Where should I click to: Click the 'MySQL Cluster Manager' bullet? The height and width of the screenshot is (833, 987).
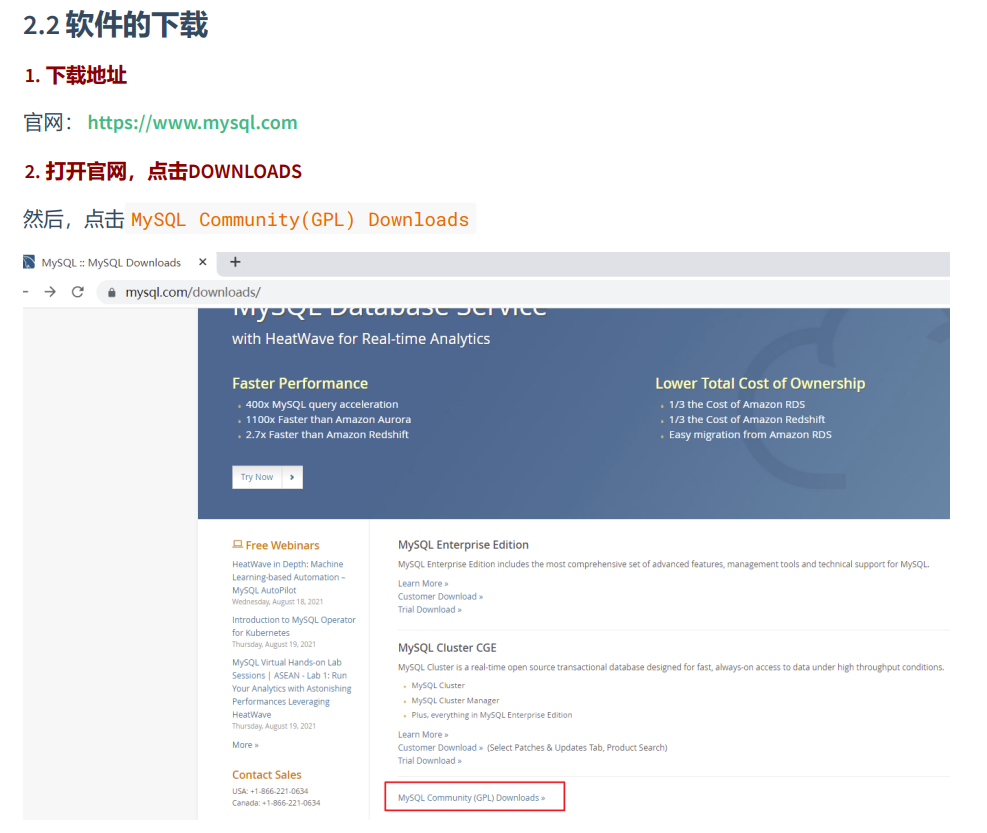455,700
